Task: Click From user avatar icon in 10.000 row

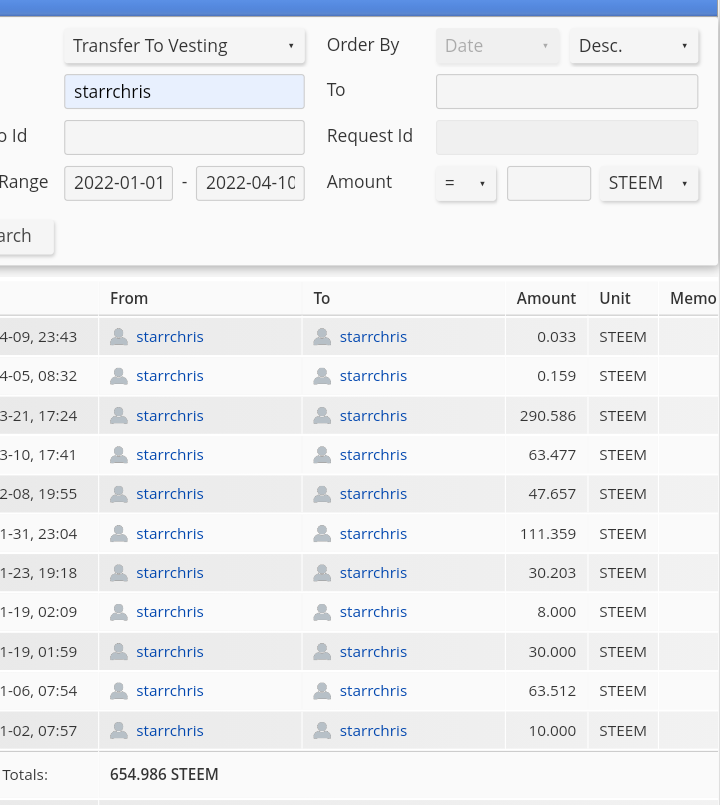Action: tap(119, 731)
